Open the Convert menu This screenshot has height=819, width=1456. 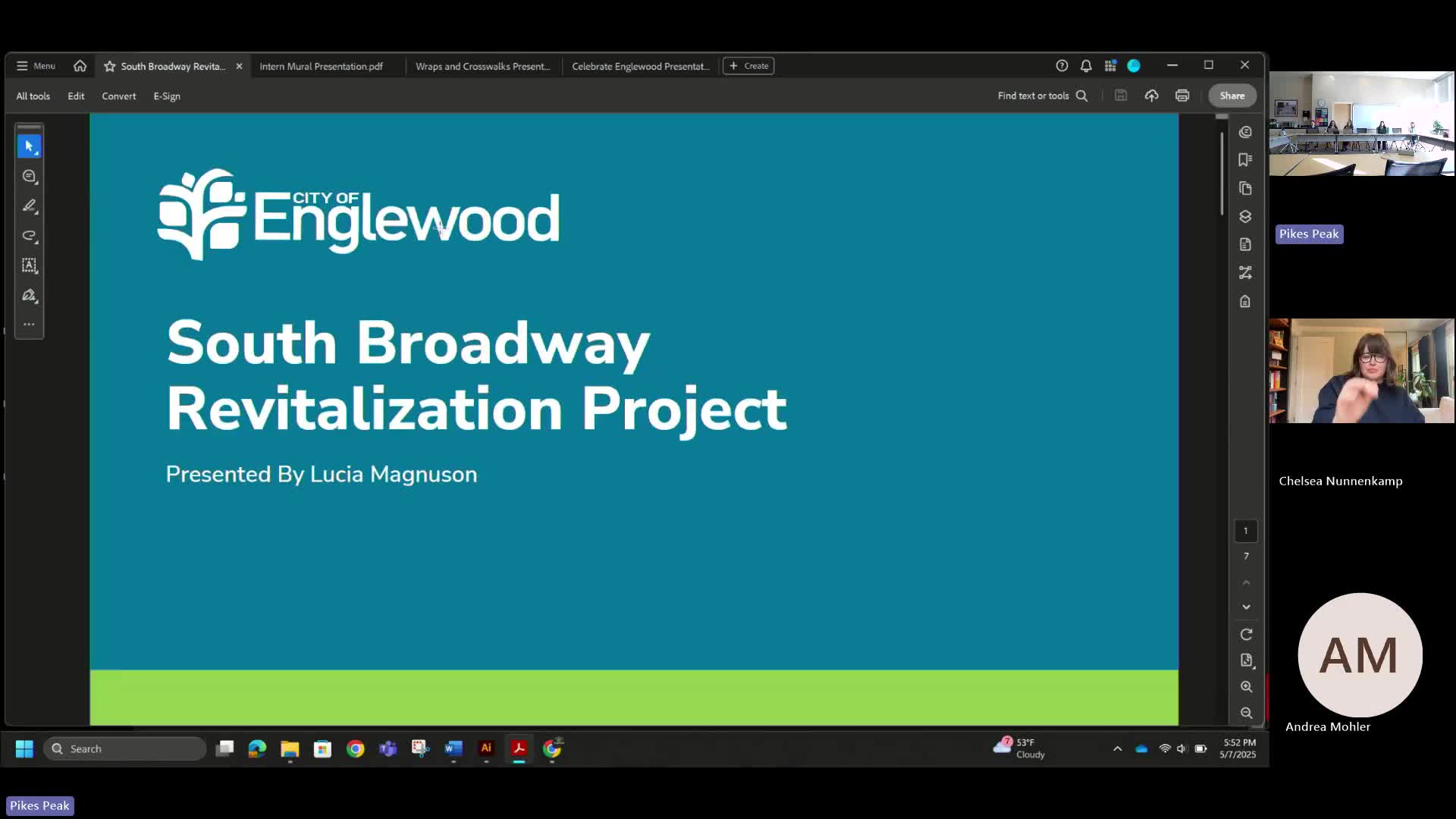point(119,96)
